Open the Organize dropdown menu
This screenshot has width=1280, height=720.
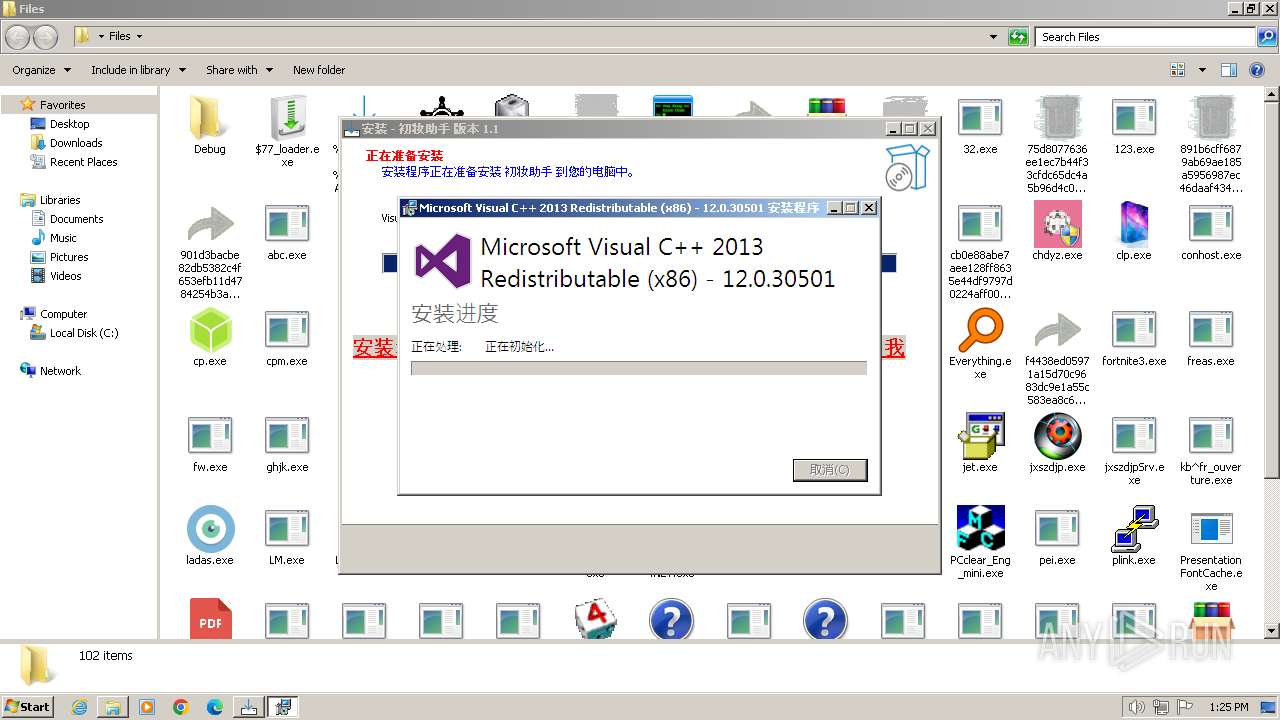[x=42, y=70]
